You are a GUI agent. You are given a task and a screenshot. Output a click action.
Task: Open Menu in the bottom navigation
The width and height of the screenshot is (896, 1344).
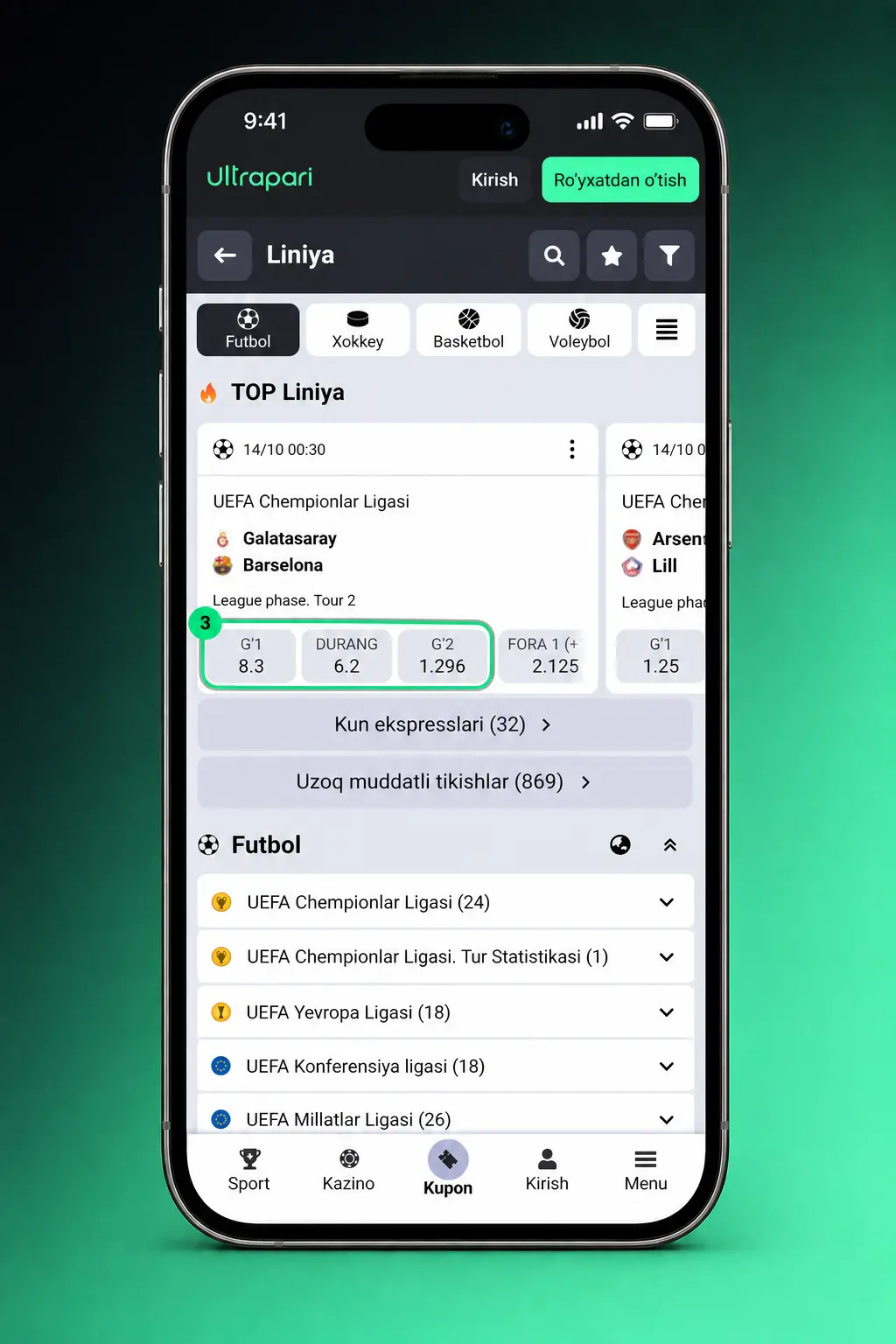tap(646, 1171)
